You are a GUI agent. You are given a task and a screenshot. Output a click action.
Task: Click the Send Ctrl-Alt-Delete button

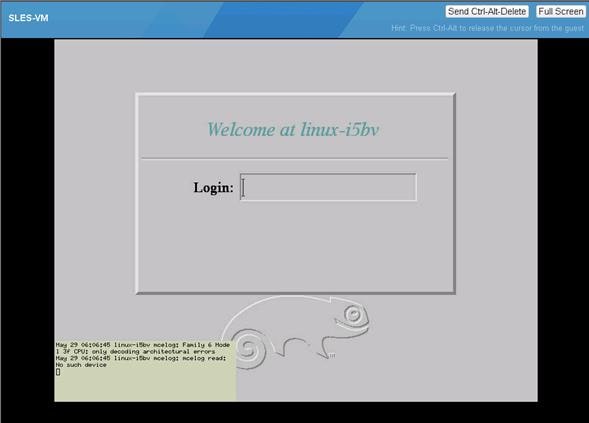coord(487,12)
